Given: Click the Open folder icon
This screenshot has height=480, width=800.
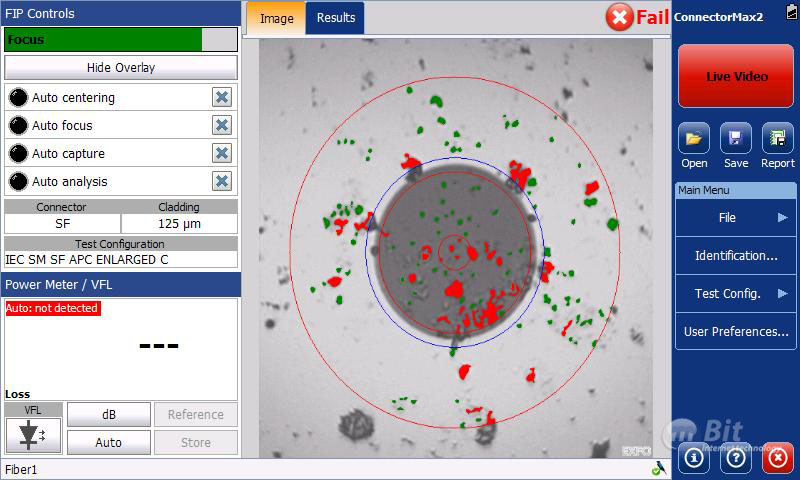Looking at the screenshot, I should 694,138.
